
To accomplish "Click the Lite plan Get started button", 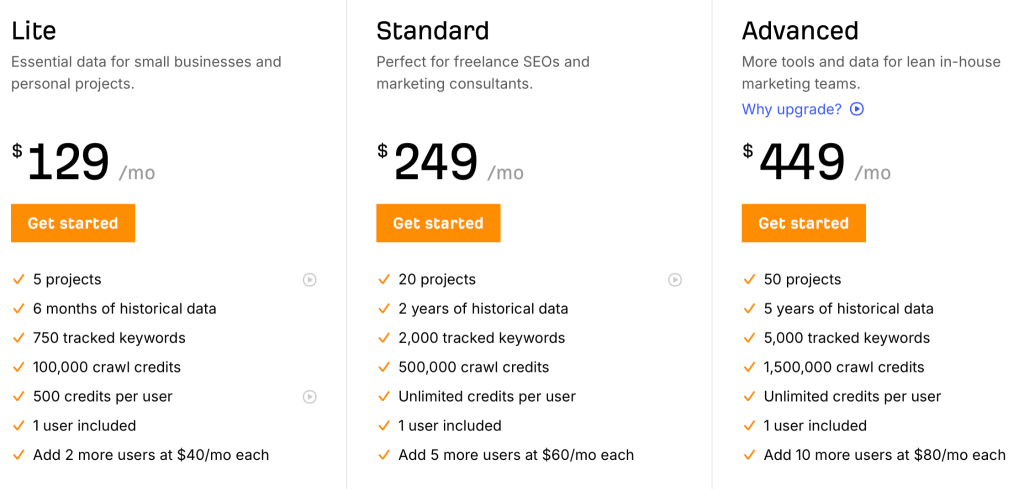I will [x=73, y=223].
